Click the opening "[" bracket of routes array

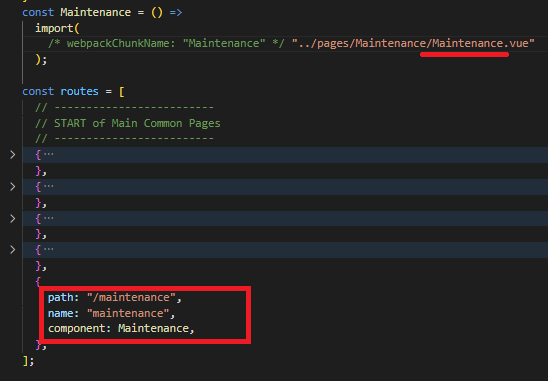(x=122, y=92)
